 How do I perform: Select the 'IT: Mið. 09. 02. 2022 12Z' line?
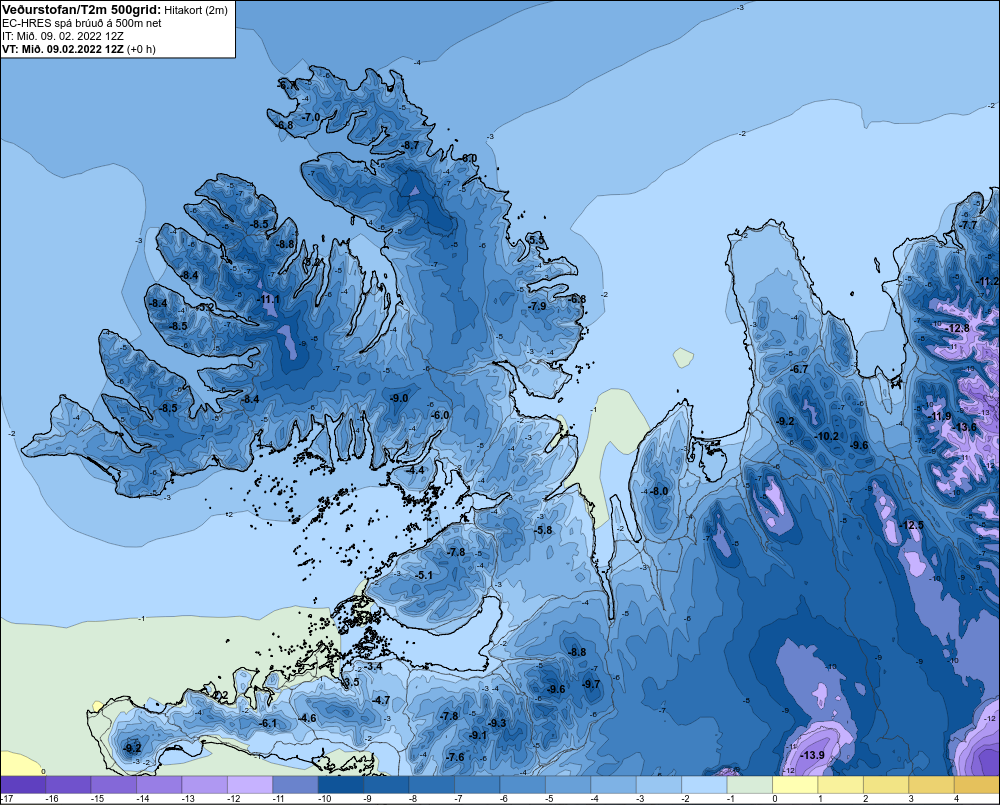(x=63, y=36)
